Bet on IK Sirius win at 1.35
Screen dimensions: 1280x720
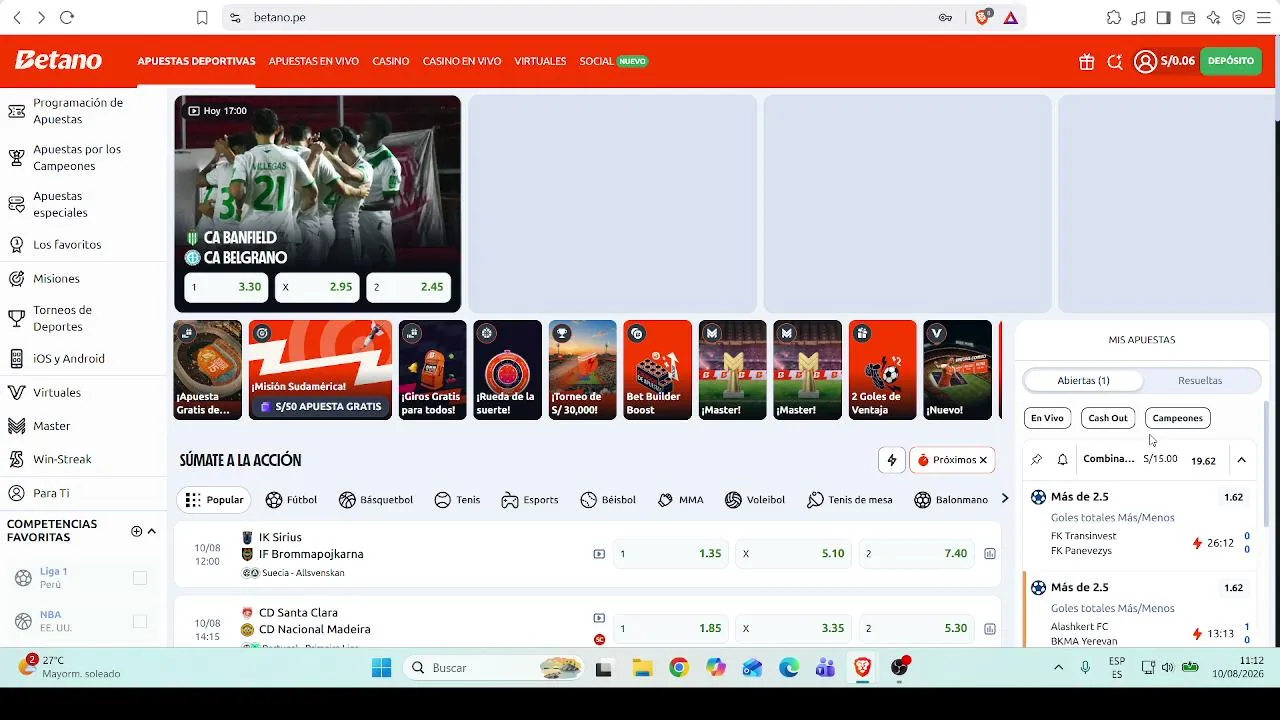click(x=671, y=554)
